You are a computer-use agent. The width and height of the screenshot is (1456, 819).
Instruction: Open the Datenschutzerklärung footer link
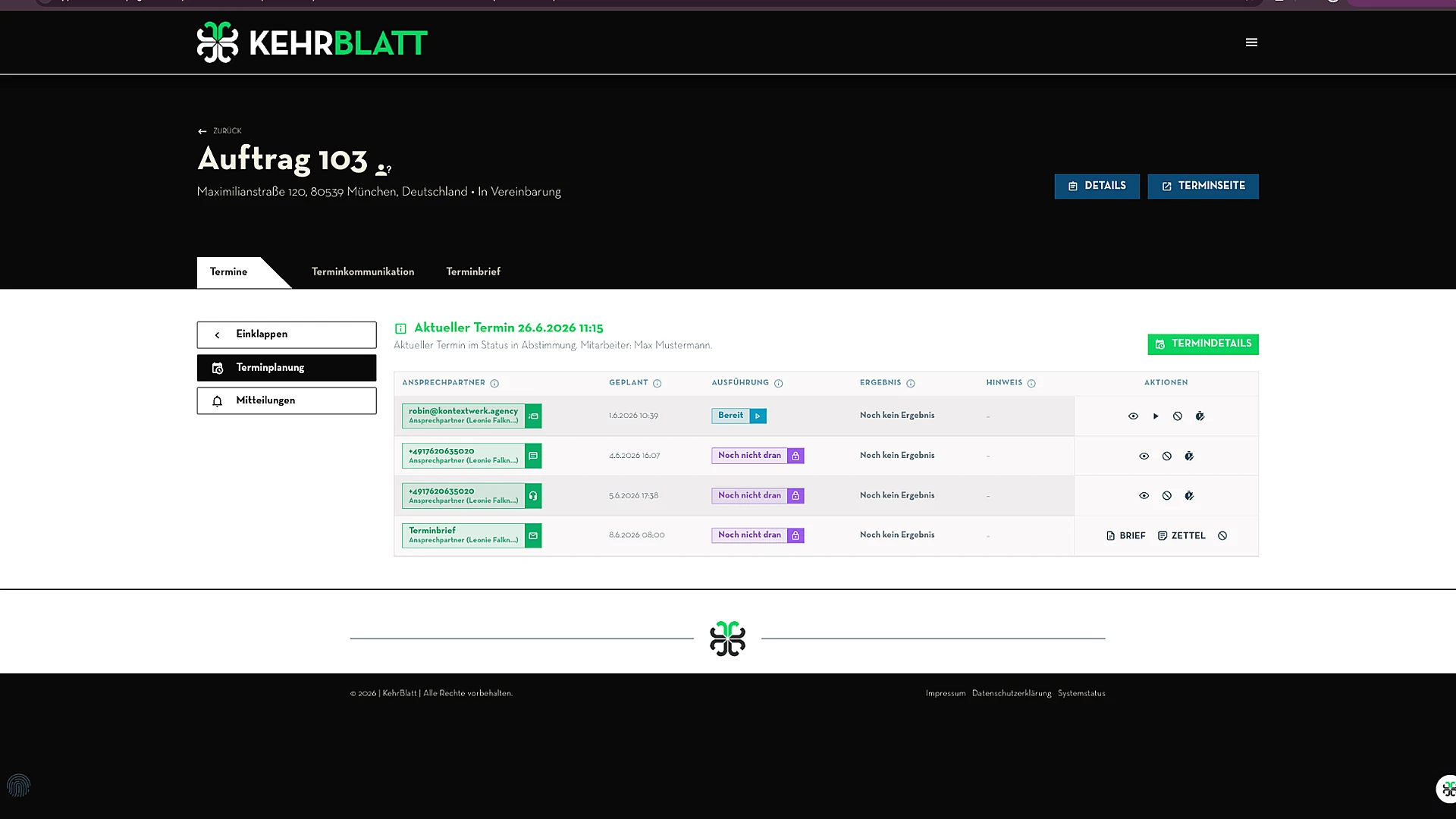coord(1012,693)
